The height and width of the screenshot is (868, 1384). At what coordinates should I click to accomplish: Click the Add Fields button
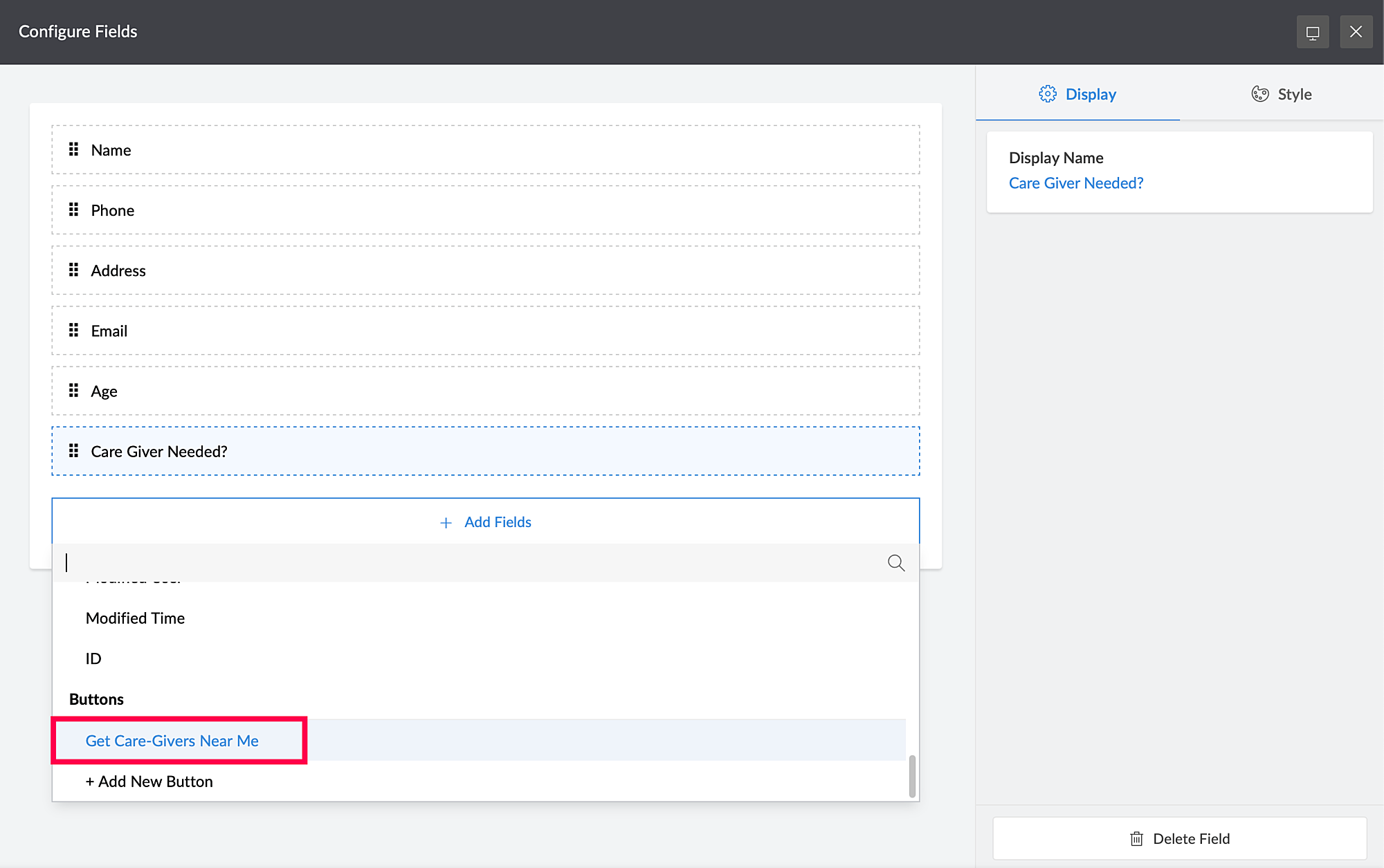(486, 522)
